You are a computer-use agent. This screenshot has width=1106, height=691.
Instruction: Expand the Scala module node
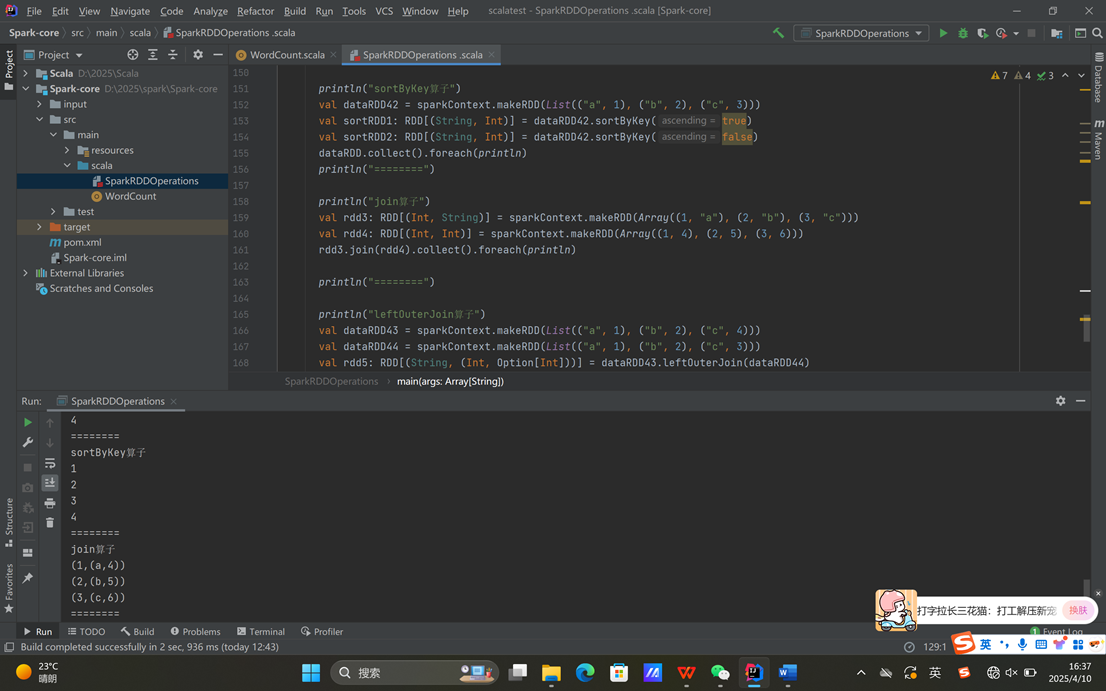click(25, 73)
